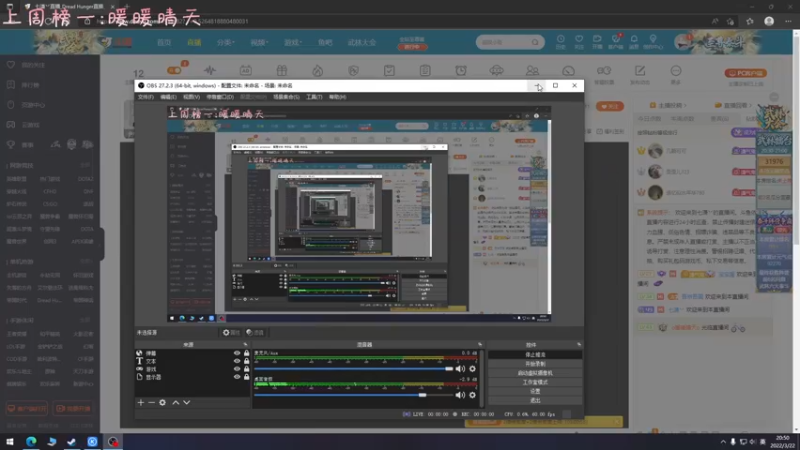
Task: Add a new source with the plus icon
Action: [141, 403]
